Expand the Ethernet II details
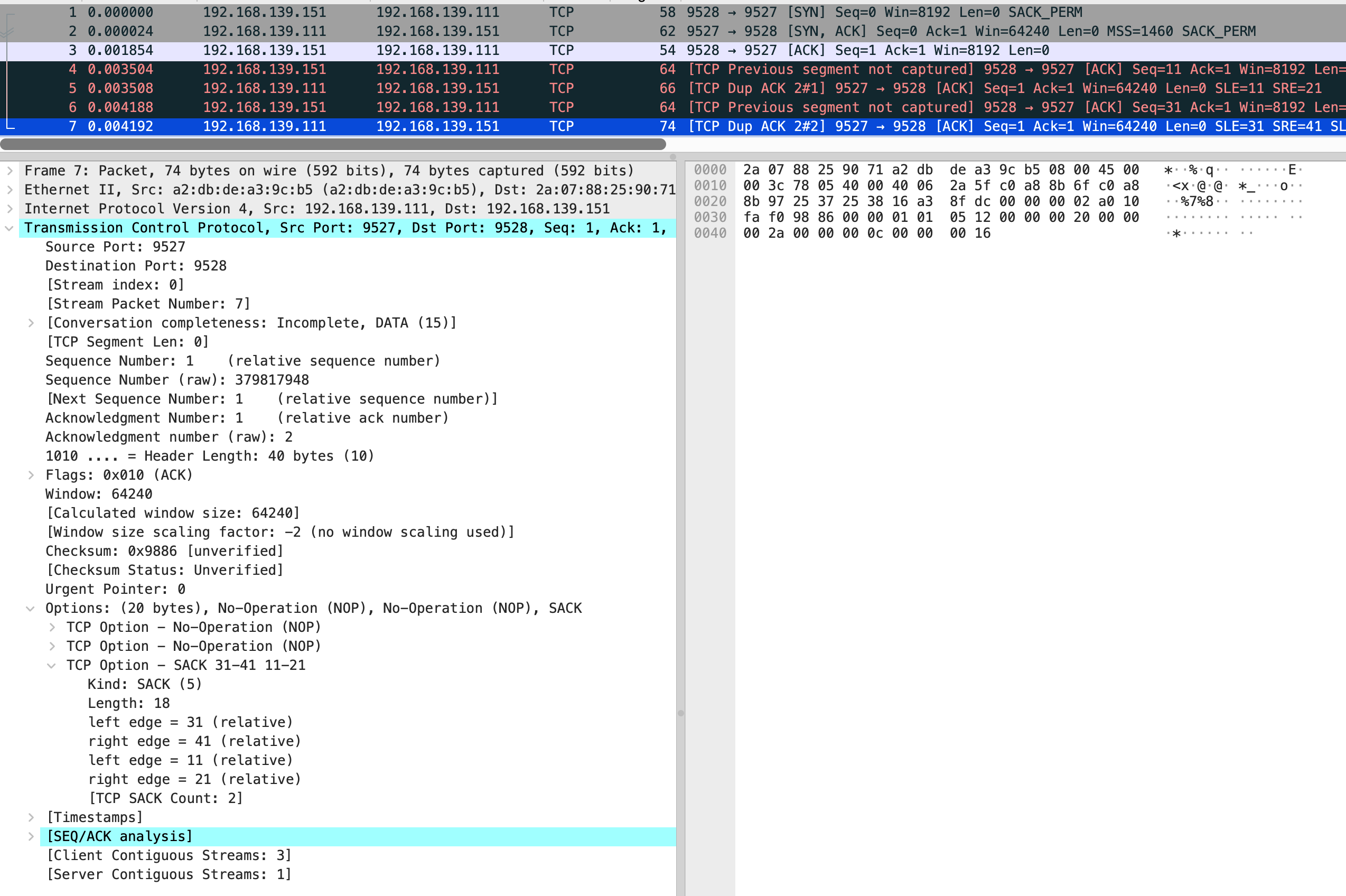Screen dimensions: 1346x896 (x=10, y=190)
